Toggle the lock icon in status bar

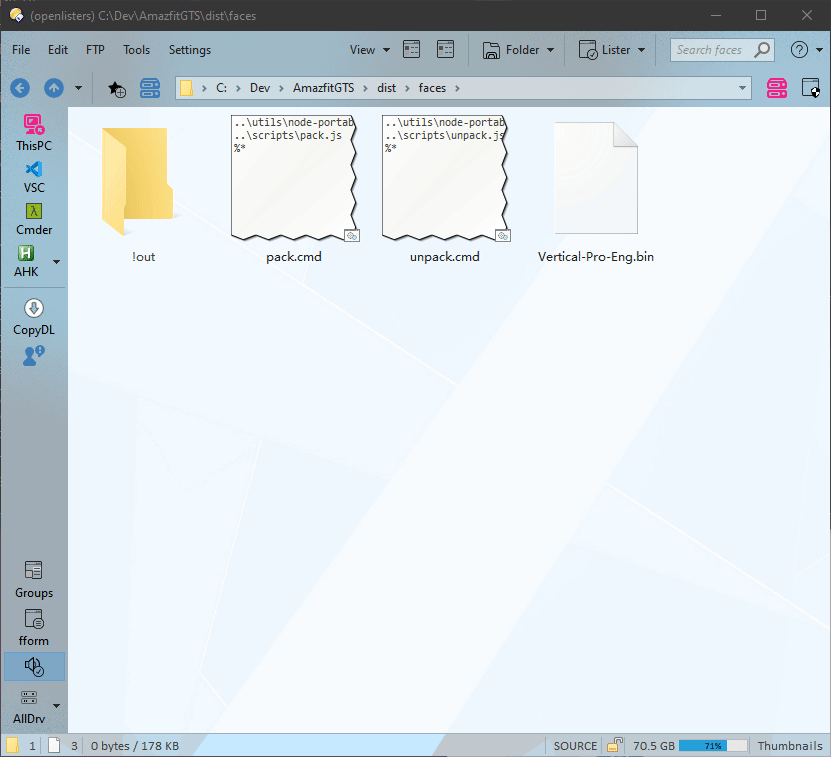615,745
